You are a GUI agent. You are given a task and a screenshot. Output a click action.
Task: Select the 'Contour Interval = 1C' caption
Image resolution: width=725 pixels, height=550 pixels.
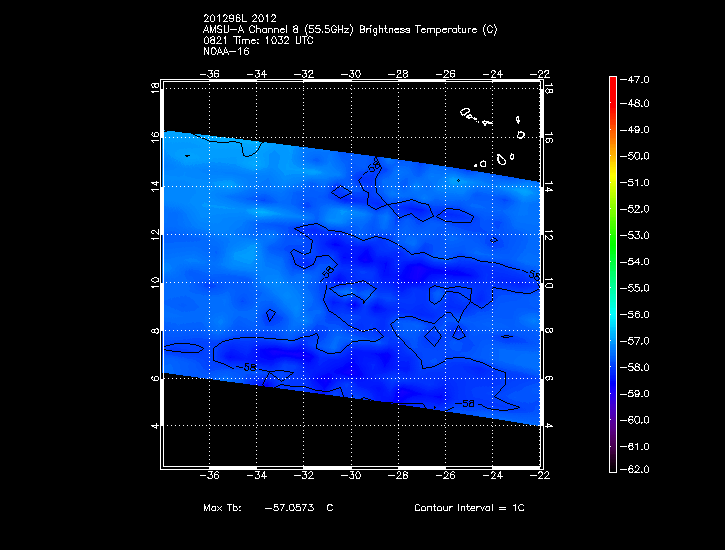[x=469, y=508]
